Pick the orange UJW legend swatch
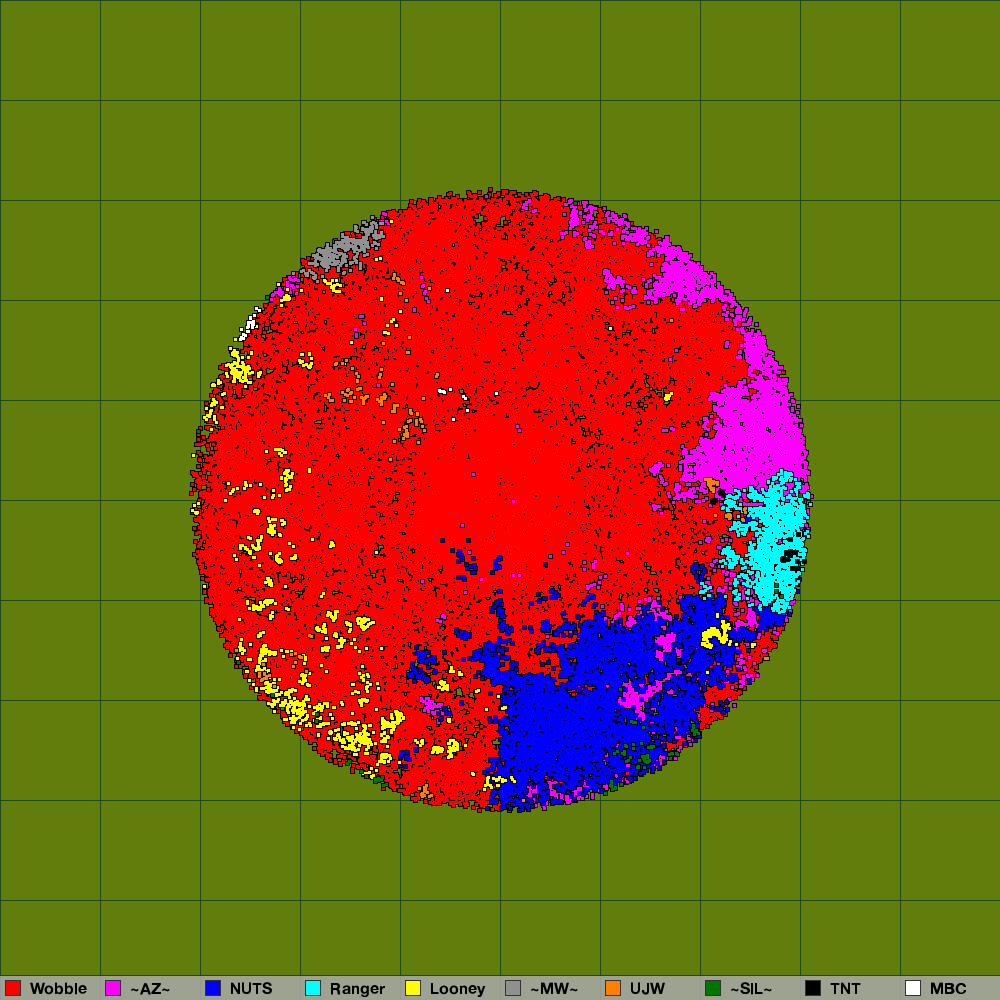Screen dimensions: 1000x1000 tap(613, 988)
